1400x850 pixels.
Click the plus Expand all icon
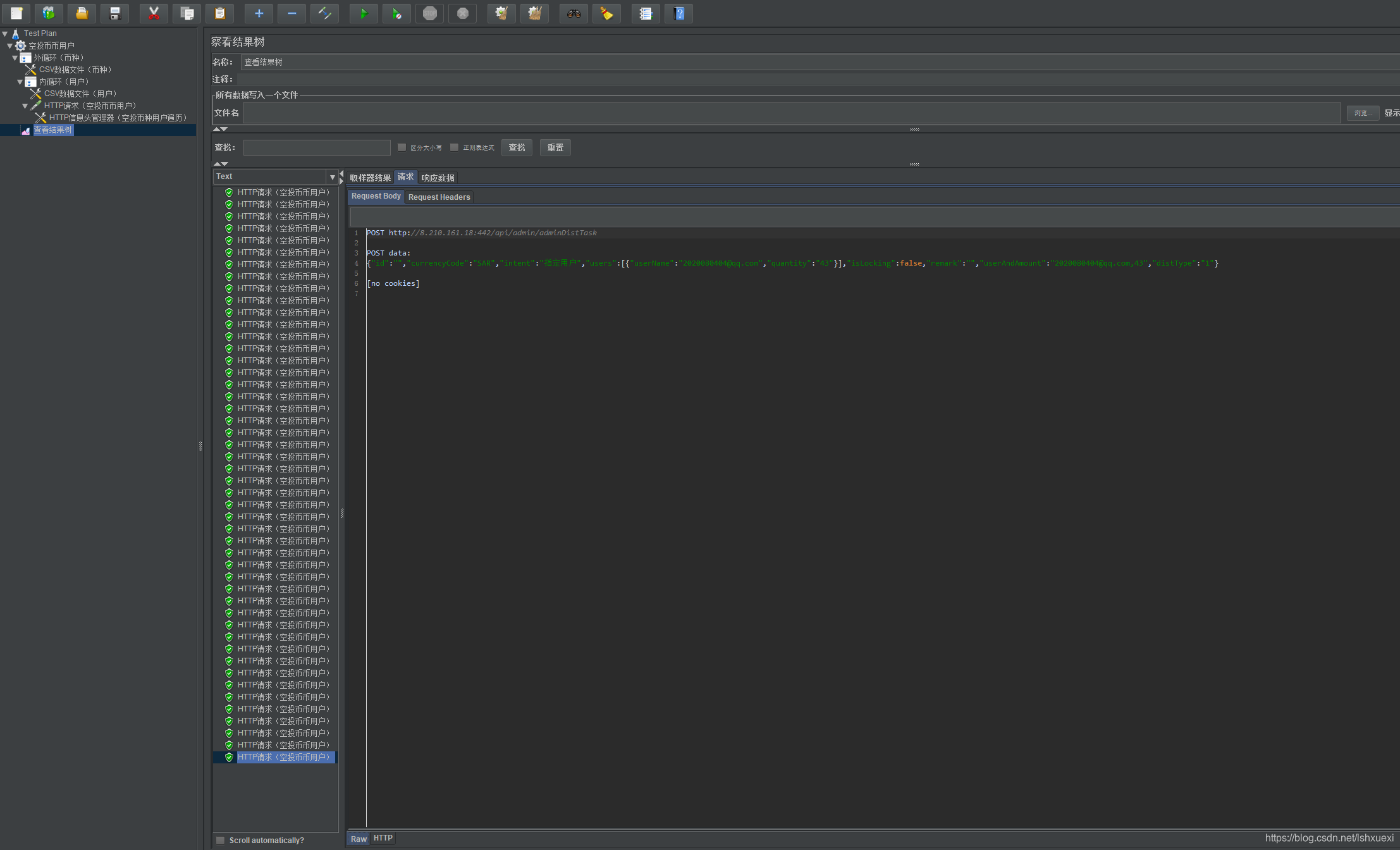[259, 13]
